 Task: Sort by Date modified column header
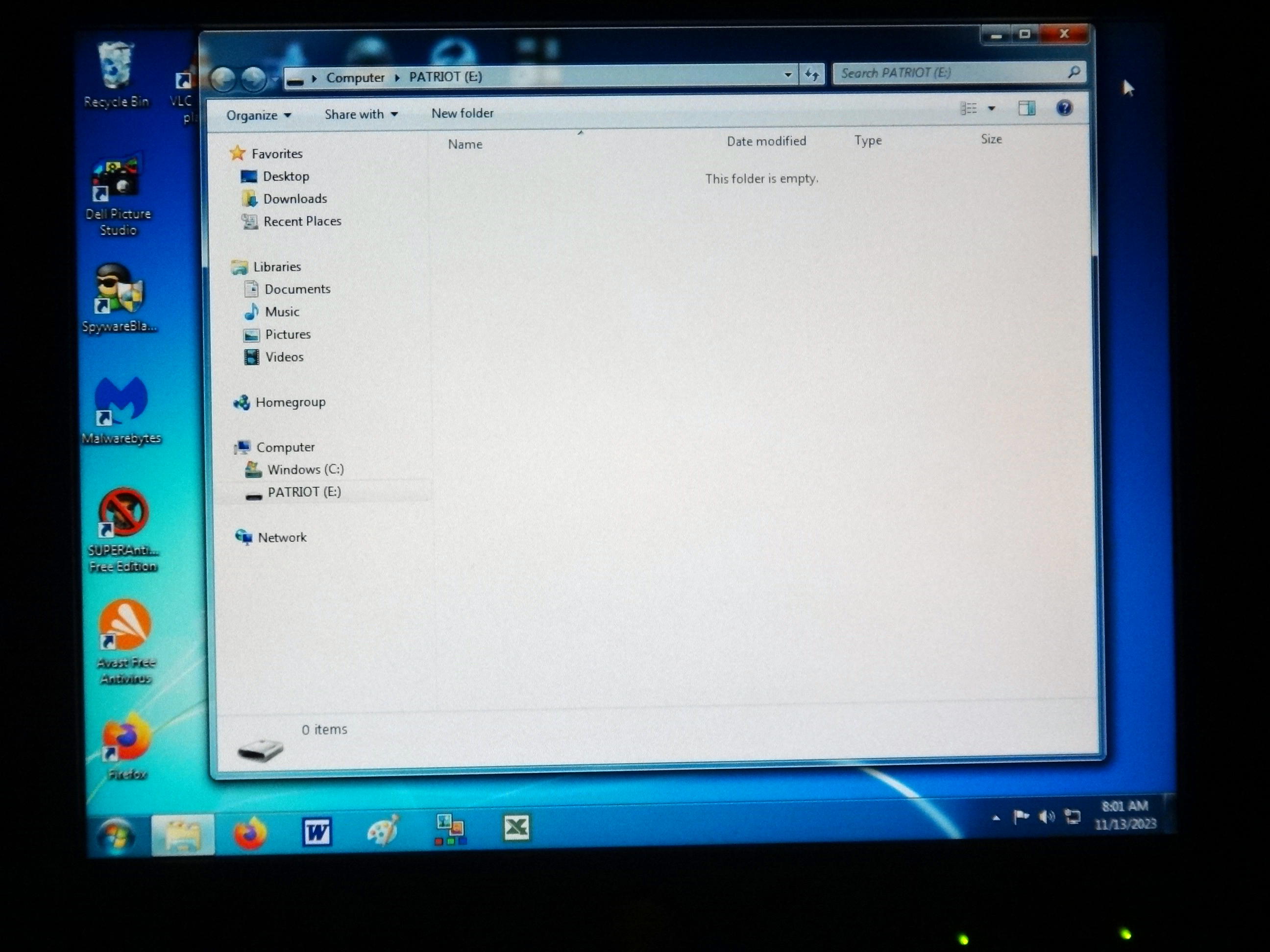766,141
